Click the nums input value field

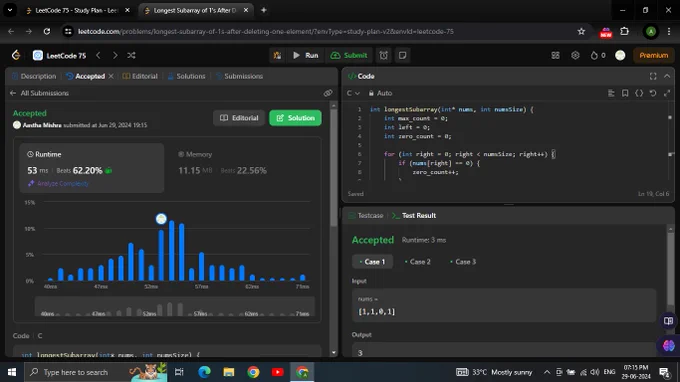pyautogui.click(x=503, y=306)
